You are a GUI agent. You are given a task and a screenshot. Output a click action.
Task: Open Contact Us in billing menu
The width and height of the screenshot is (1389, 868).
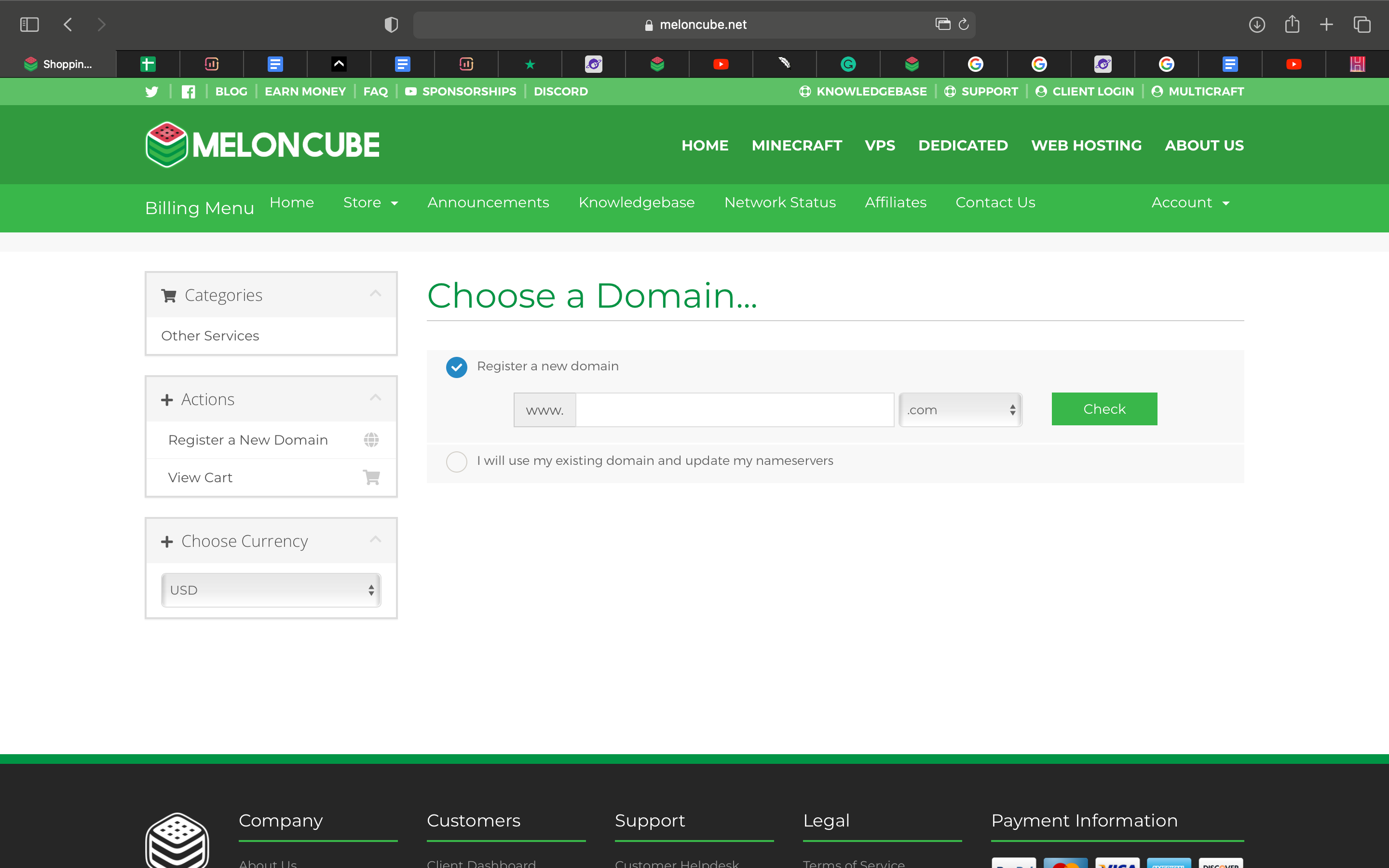pyautogui.click(x=995, y=203)
